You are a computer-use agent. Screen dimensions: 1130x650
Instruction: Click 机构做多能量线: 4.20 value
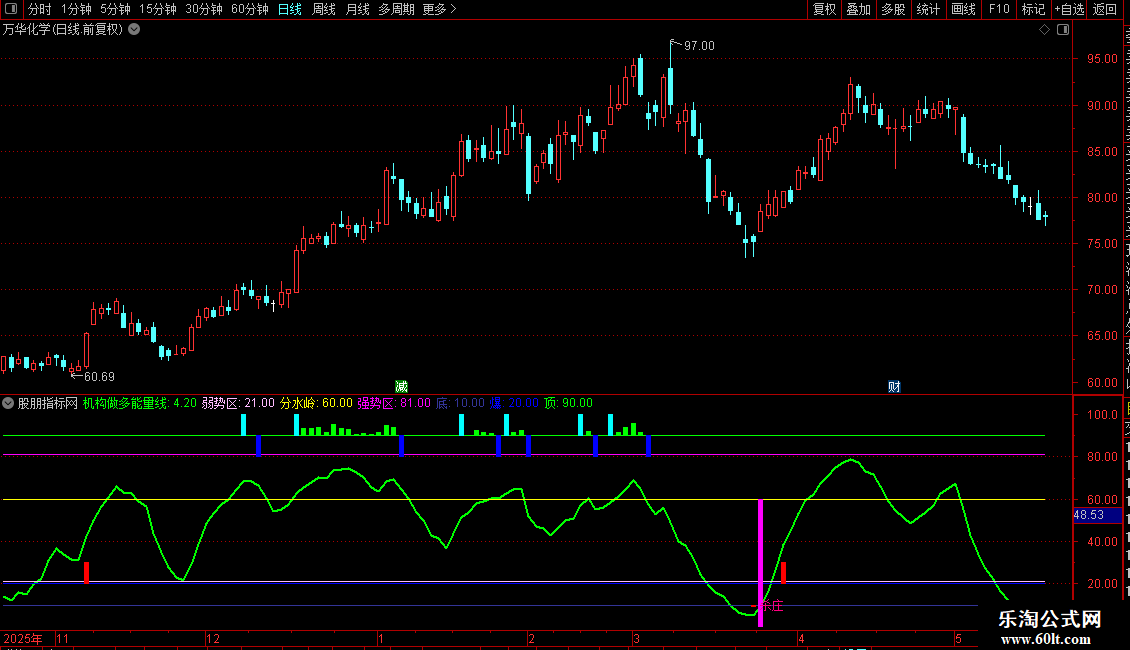coord(139,404)
